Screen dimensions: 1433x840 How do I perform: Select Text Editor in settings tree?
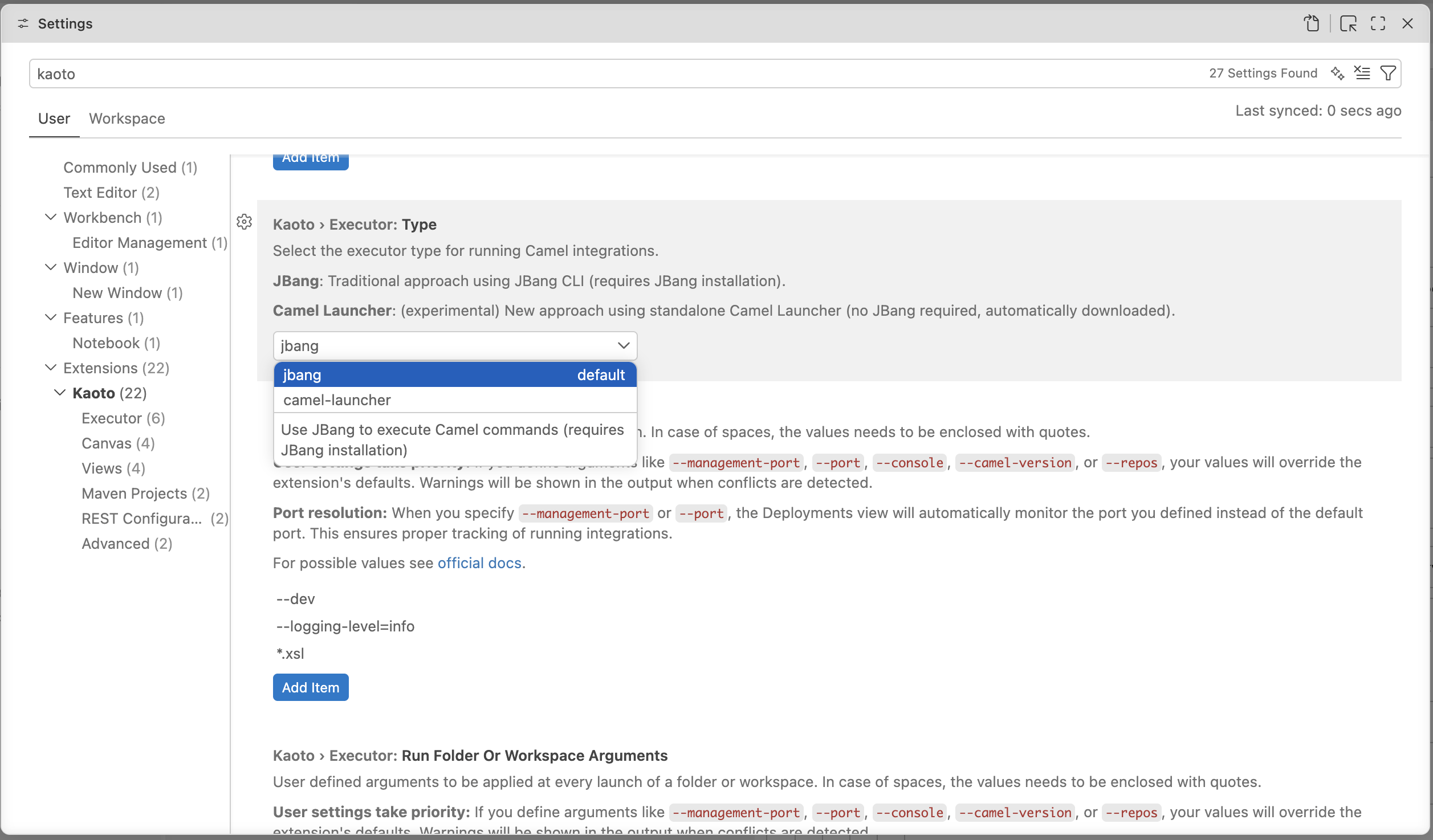112,193
